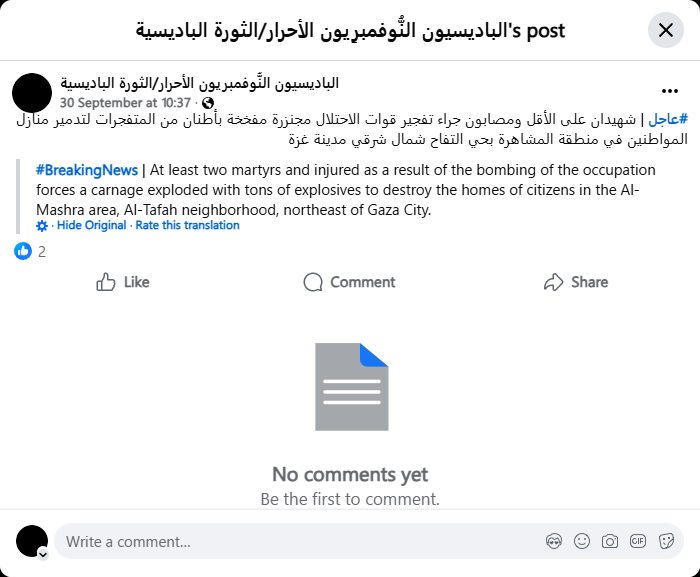Click the translation settings gear icon
The height and width of the screenshot is (577, 700).
point(42,226)
